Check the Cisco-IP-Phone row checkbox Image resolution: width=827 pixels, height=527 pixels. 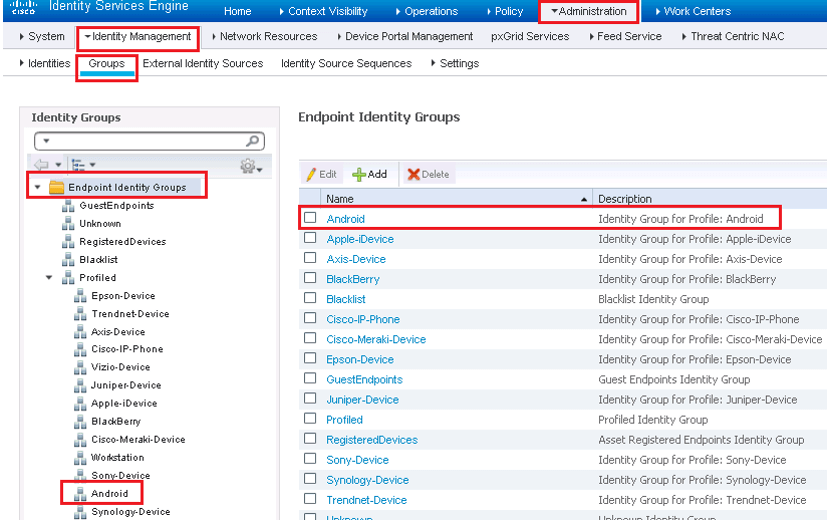(310, 318)
